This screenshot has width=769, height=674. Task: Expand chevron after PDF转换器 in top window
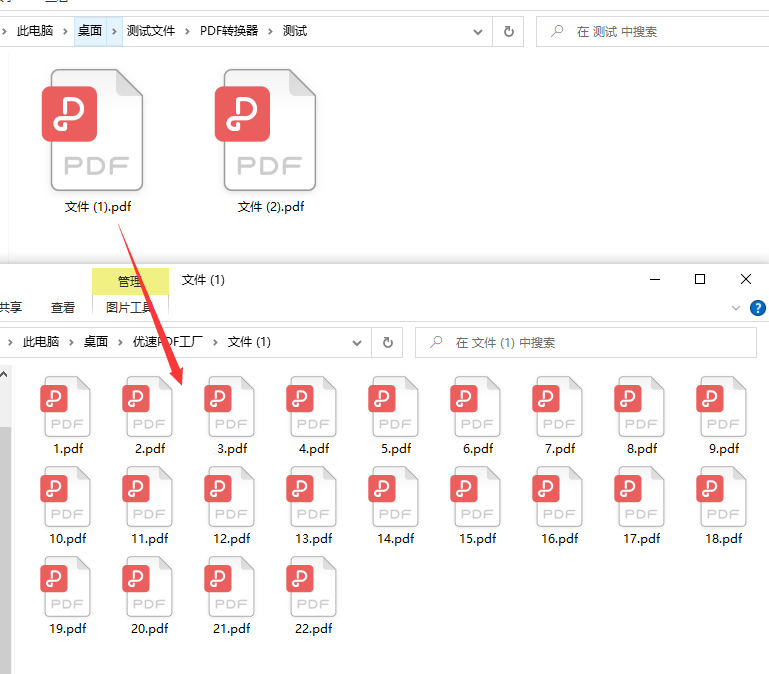[x=270, y=31]
